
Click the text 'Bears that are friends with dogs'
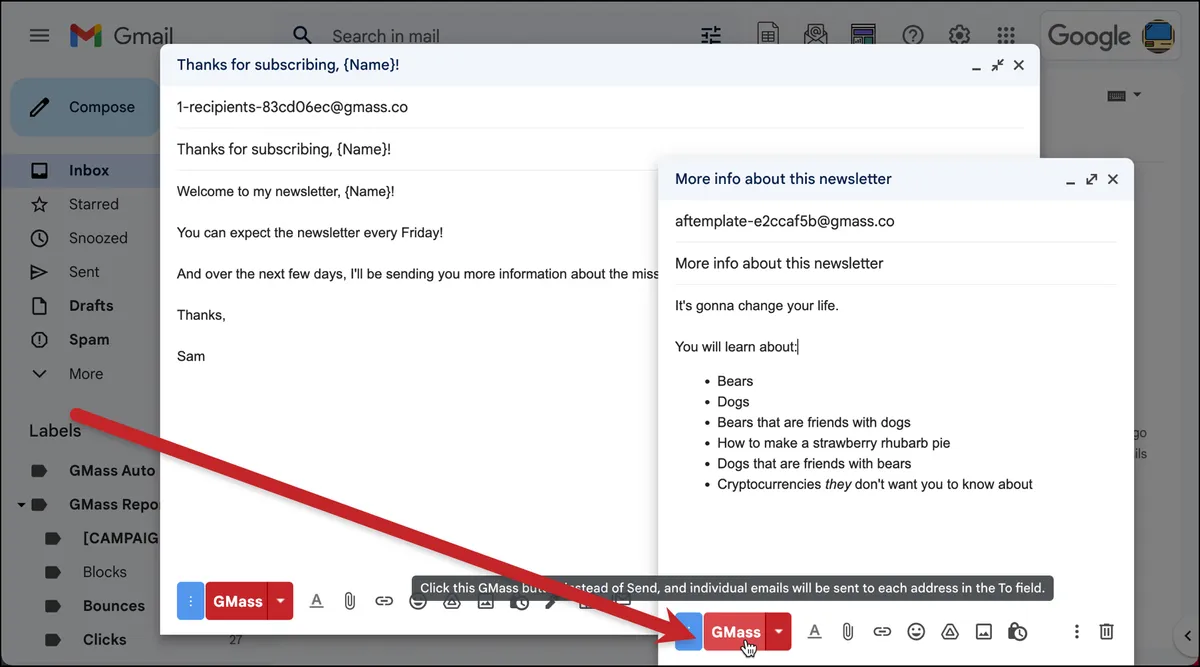pyautogui.click(x=814, y=422)
